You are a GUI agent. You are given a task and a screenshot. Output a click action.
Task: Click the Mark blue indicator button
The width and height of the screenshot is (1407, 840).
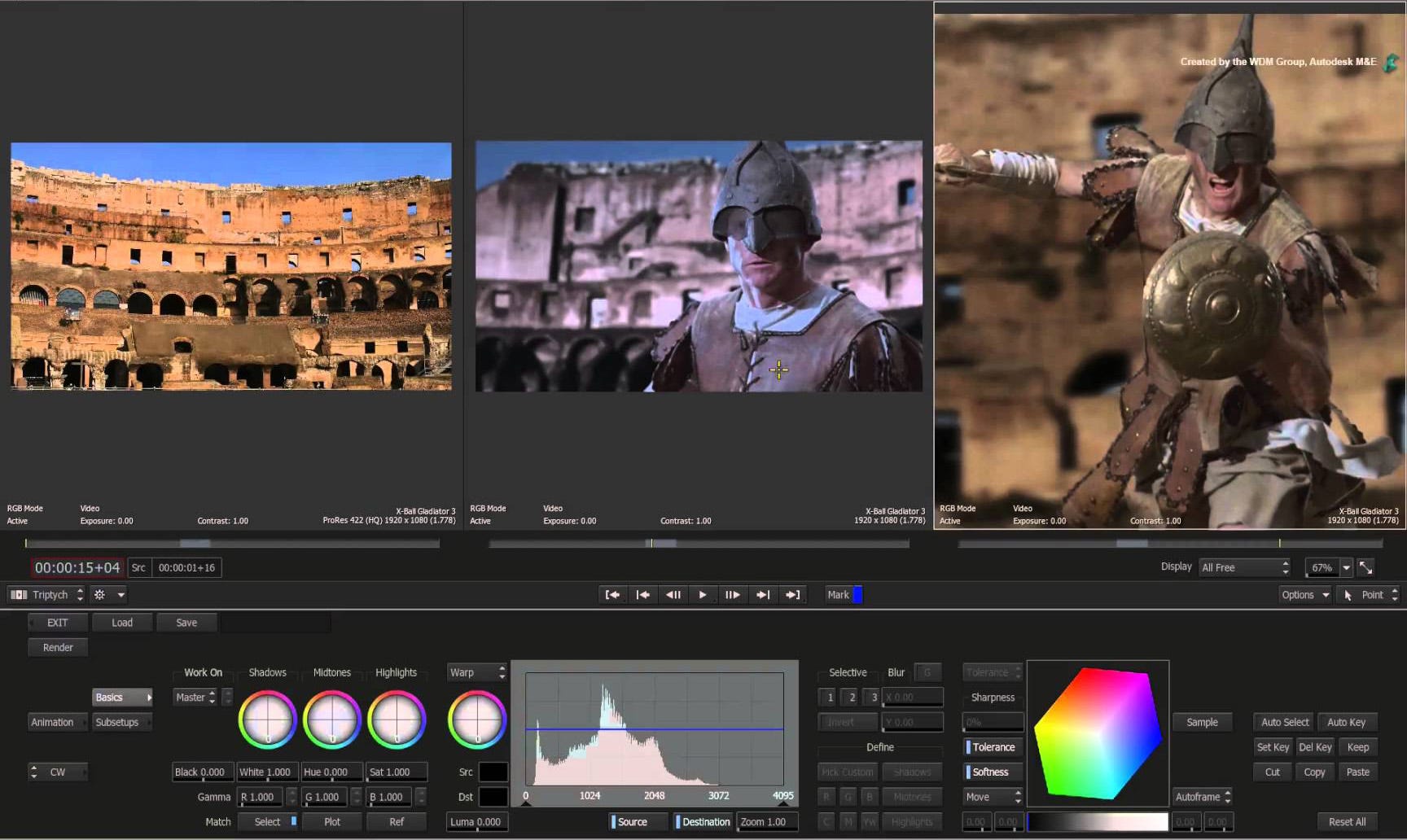coord(857,595)
